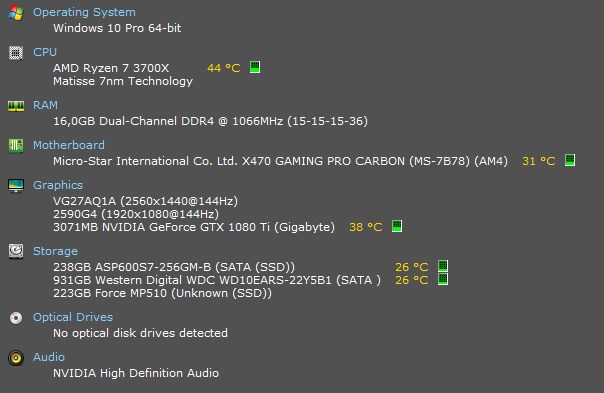Click the Windows flag Operating System icon

coord(16,13)
